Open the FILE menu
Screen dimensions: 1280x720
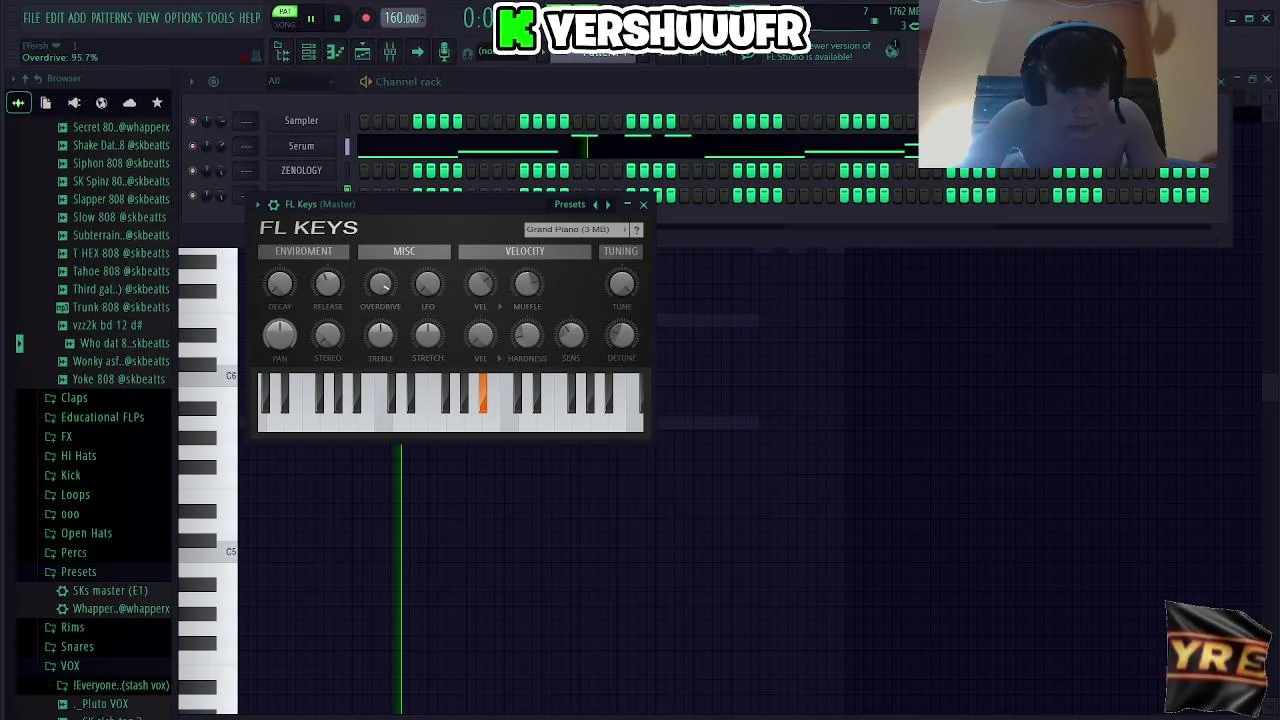pos(32,18)
